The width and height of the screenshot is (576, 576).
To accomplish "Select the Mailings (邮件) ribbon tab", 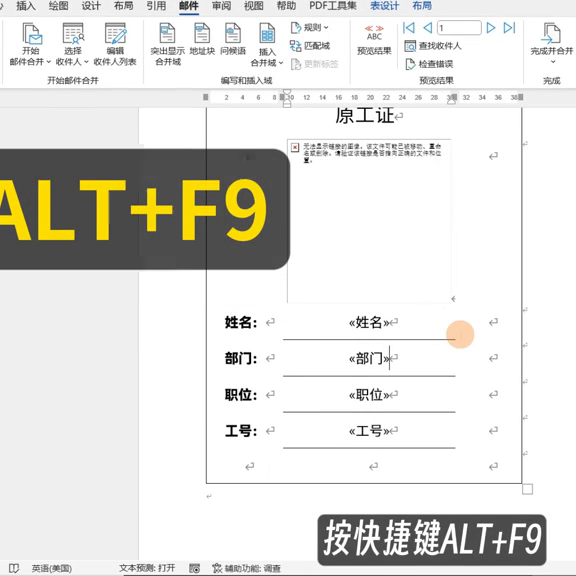I will tap(189, 6).
